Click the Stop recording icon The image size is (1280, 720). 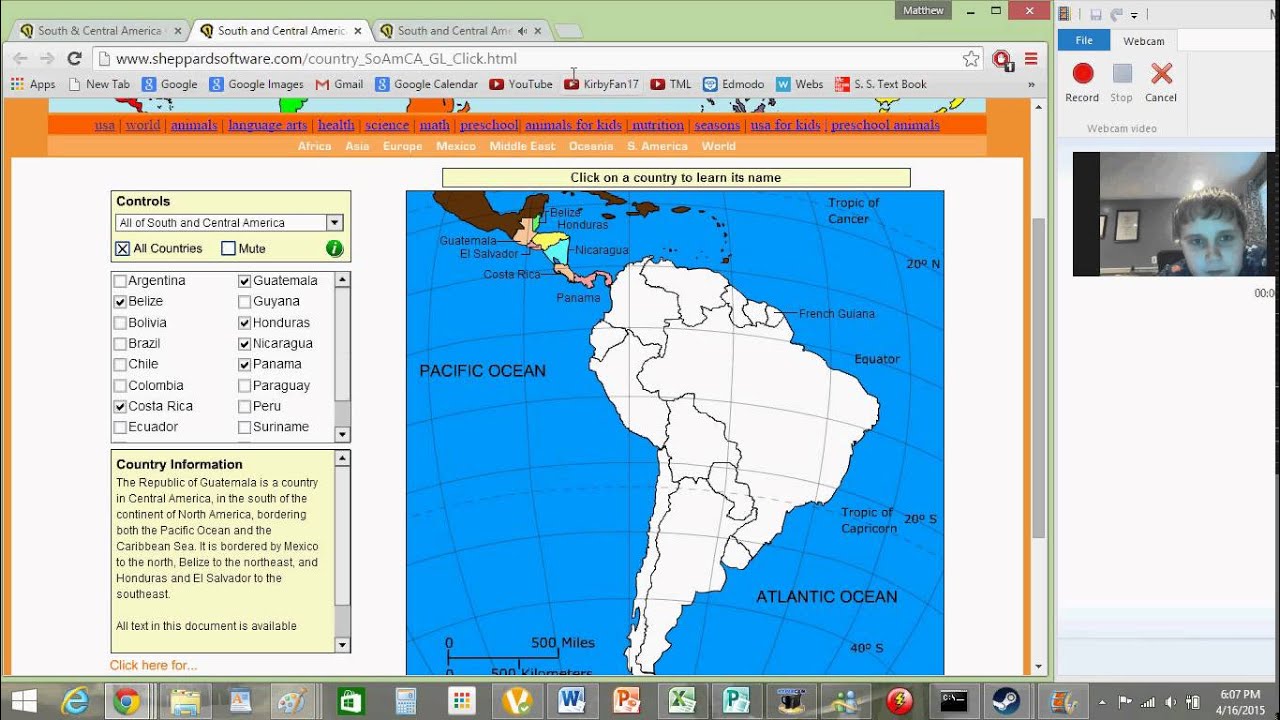[1122, 74]
